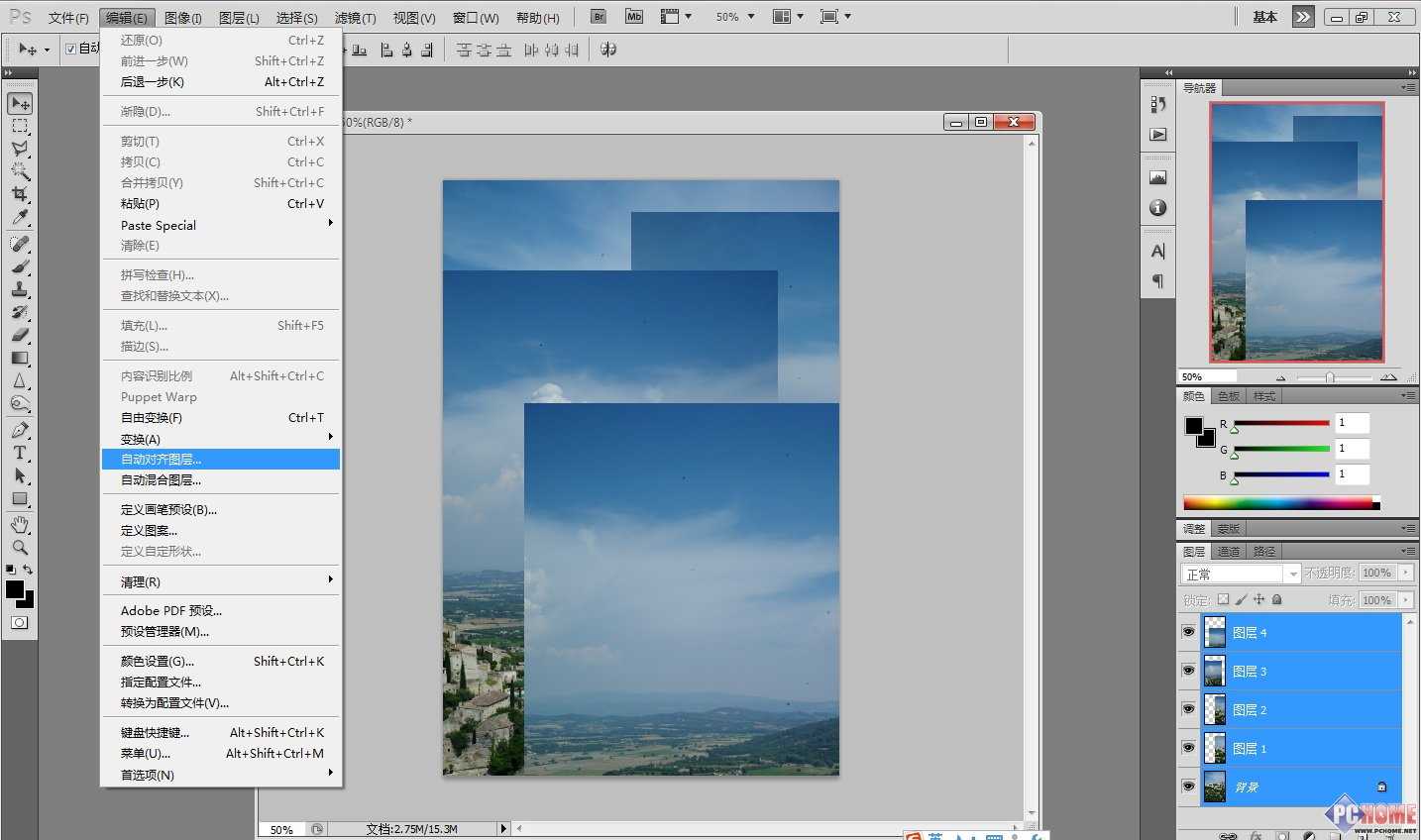Switch to the 通道 tab
1421x840 pixels.
(1229, 551)
